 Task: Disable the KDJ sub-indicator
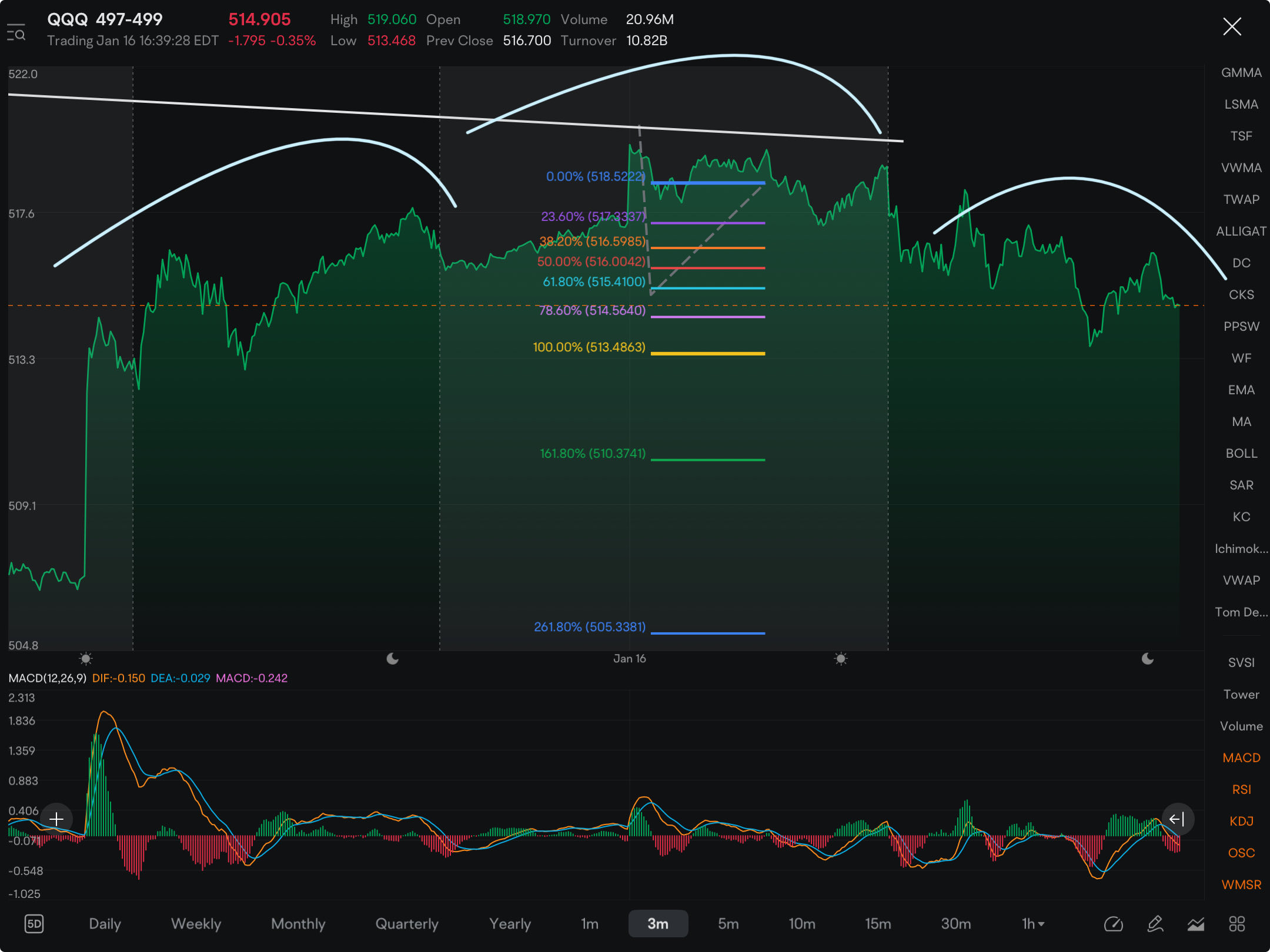[x=1241, y=821]
